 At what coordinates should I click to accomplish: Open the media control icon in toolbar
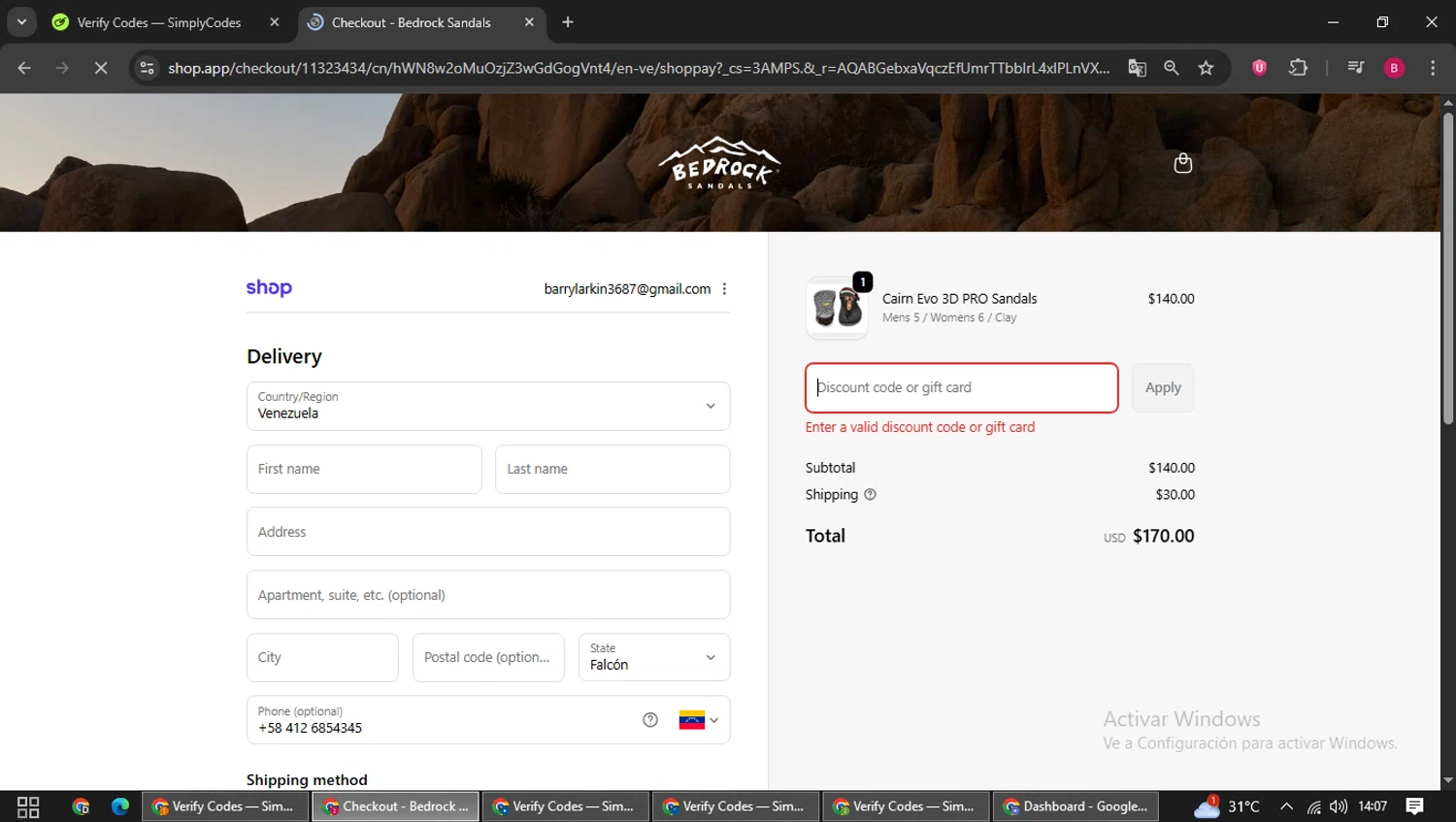[1356, 68]
